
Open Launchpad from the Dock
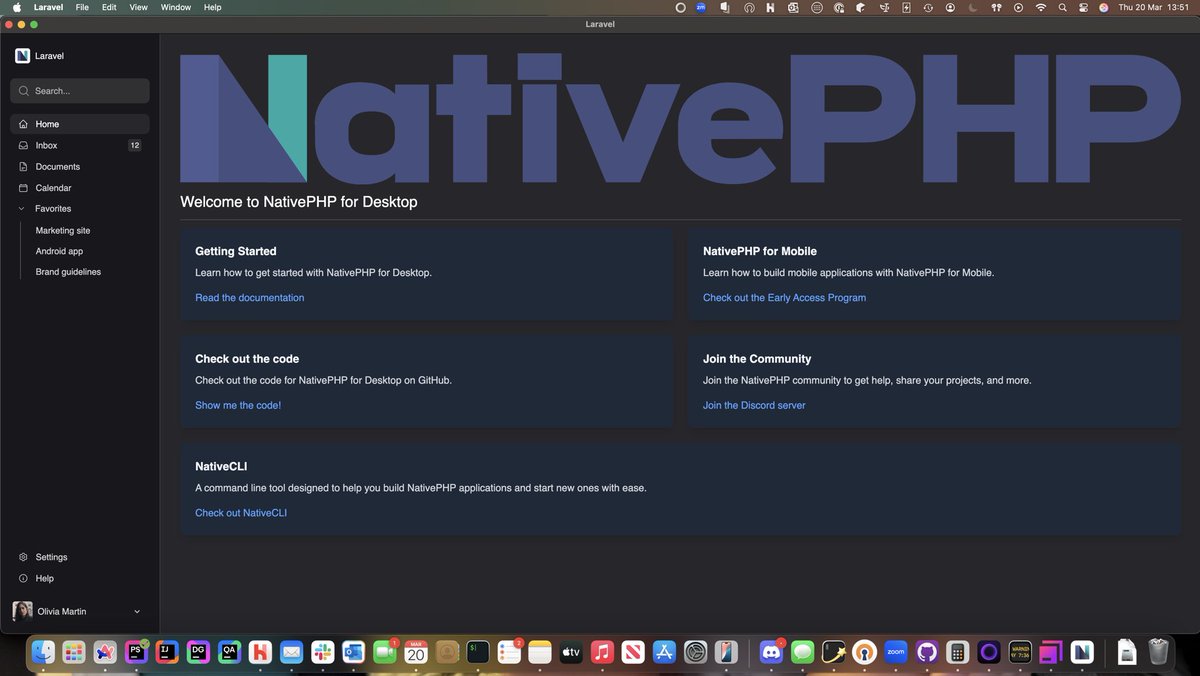pyautogui.click(x=73, y=652)
